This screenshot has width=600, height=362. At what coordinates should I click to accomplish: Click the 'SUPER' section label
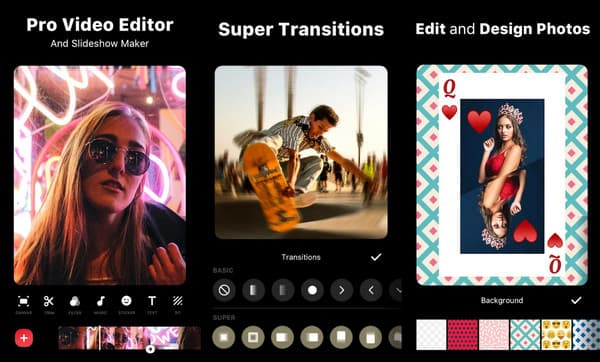pos(224,317)
